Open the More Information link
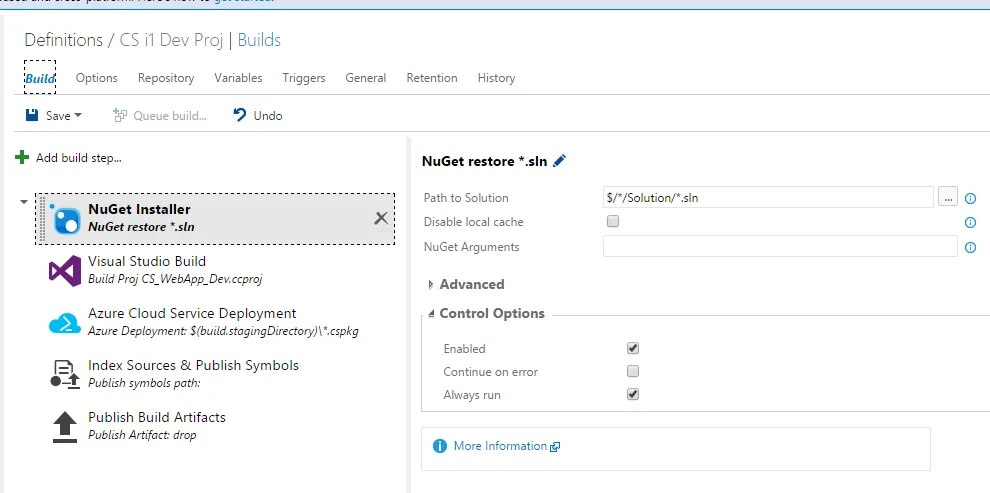This screenshot has height=493, width=990. (500, 446)
